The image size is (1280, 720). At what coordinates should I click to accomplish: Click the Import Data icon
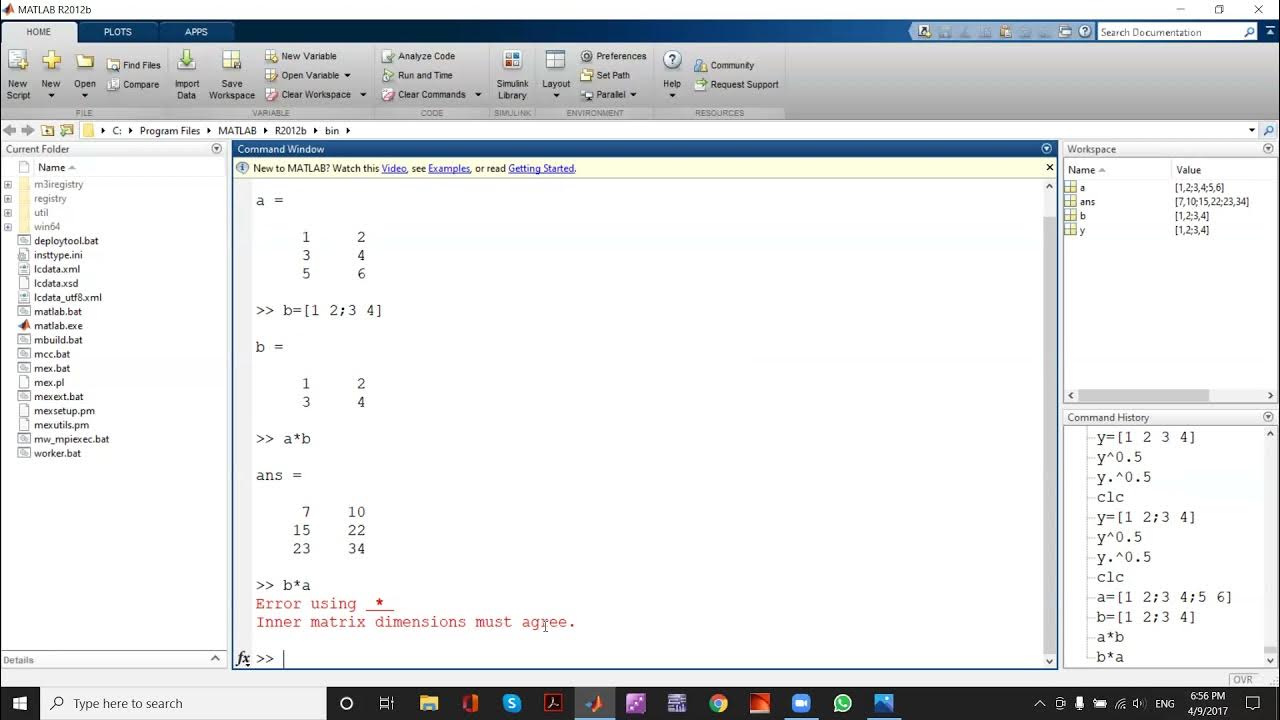(187, 61)
